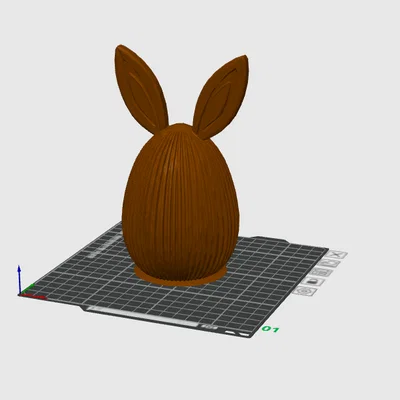Click the printed text strip on the bed
This screenshot has height=400, width=400.
pos(105,246)
